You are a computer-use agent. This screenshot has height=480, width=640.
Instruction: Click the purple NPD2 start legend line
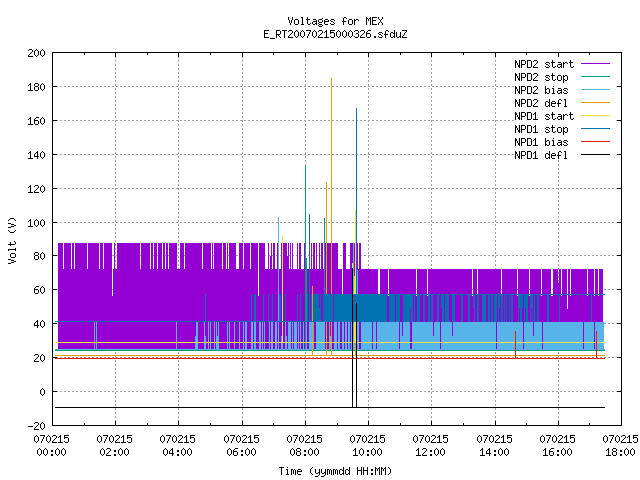(x=595, y=64)
